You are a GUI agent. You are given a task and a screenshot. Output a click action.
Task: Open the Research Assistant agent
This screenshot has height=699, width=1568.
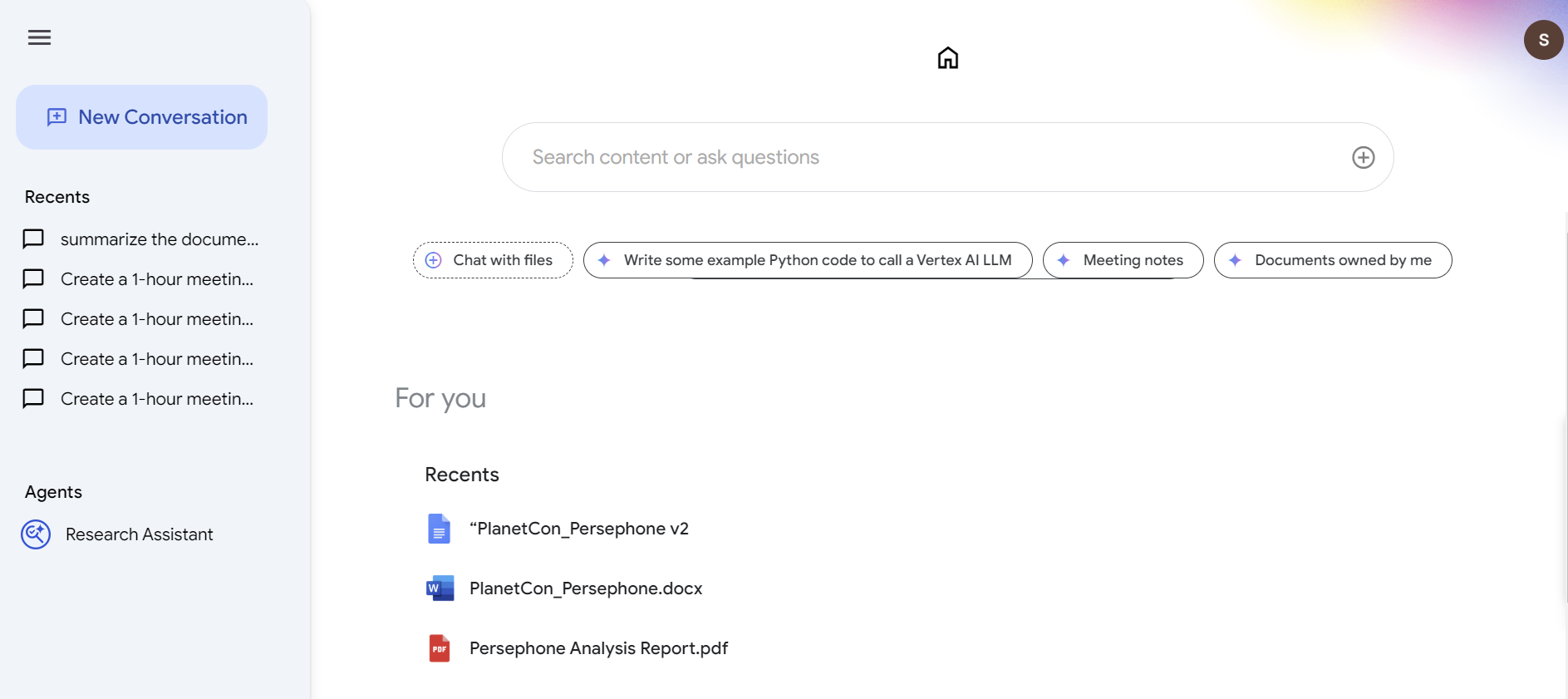138,534
